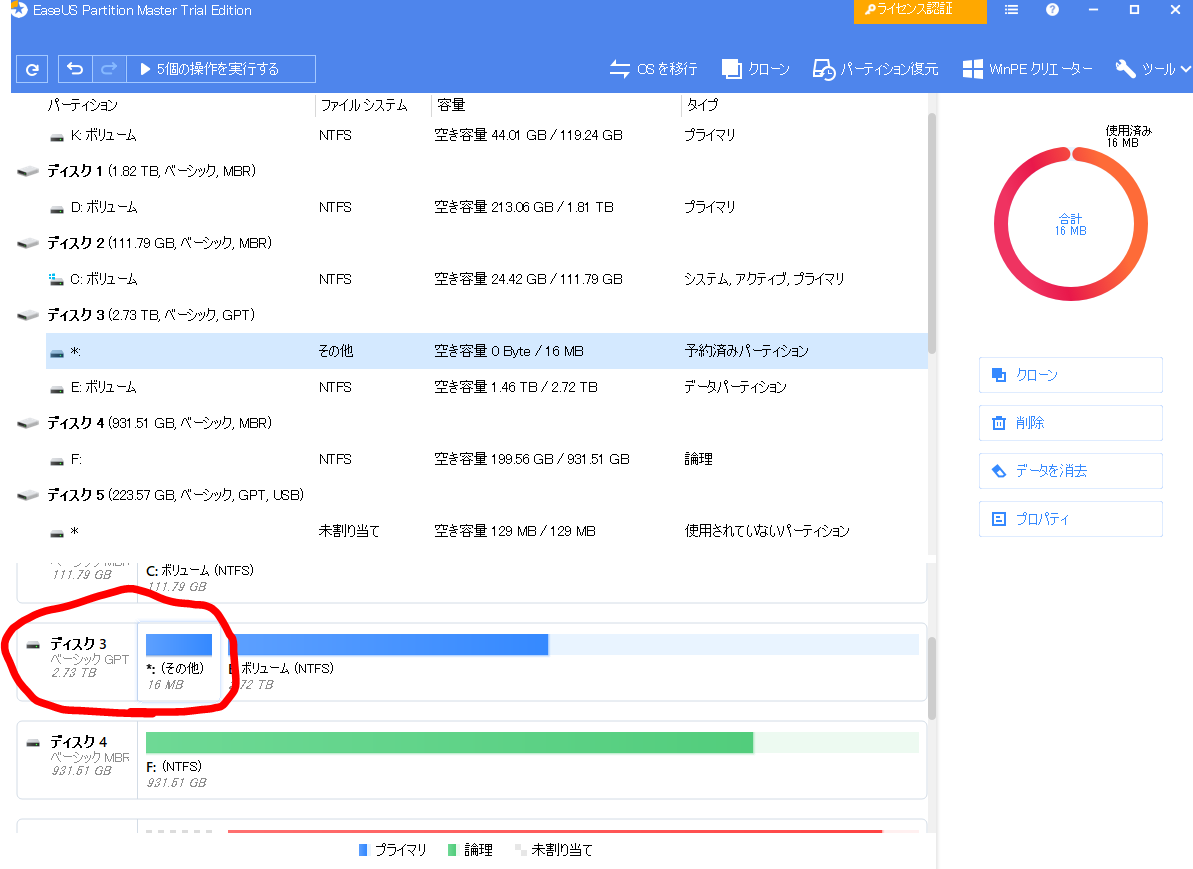Screen dimensions: 1193x869
Task: Click the 容量 column header
Action: pyautogui.click(x=450, y=105)
